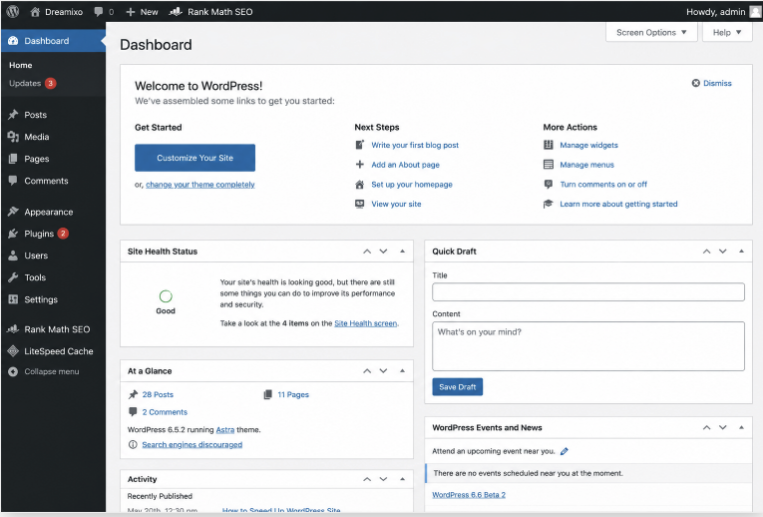Screen dimensions: 763x517
Task: Click the Quick Draft Title input field
Action: 588,292
